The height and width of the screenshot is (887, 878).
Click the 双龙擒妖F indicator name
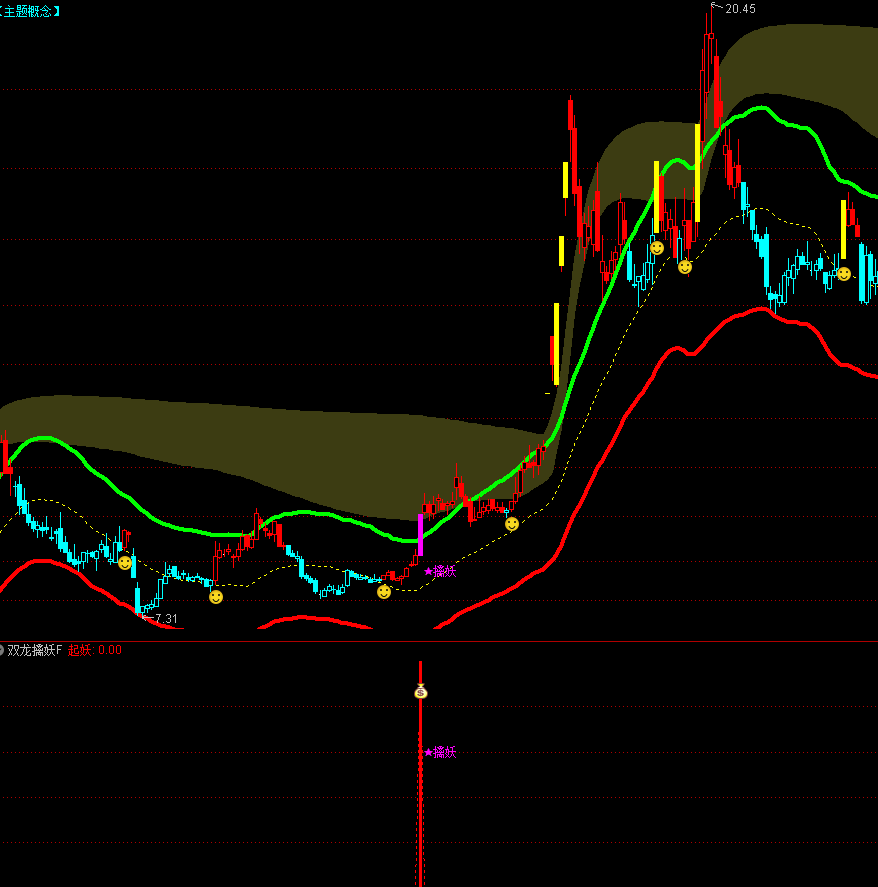(x=35, y=650)
